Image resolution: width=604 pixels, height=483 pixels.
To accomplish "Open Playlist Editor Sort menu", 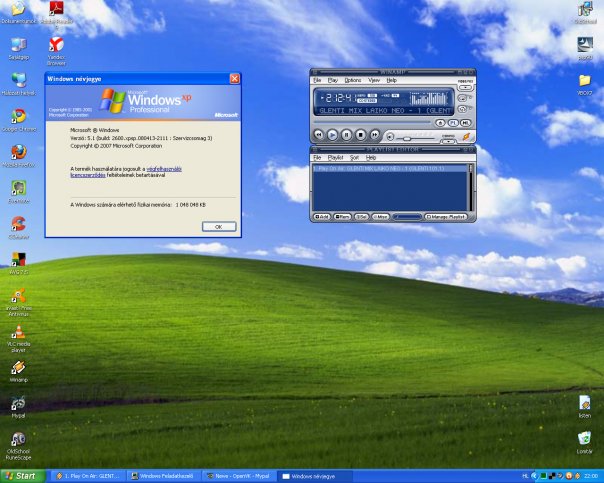I will pos(354,158).
